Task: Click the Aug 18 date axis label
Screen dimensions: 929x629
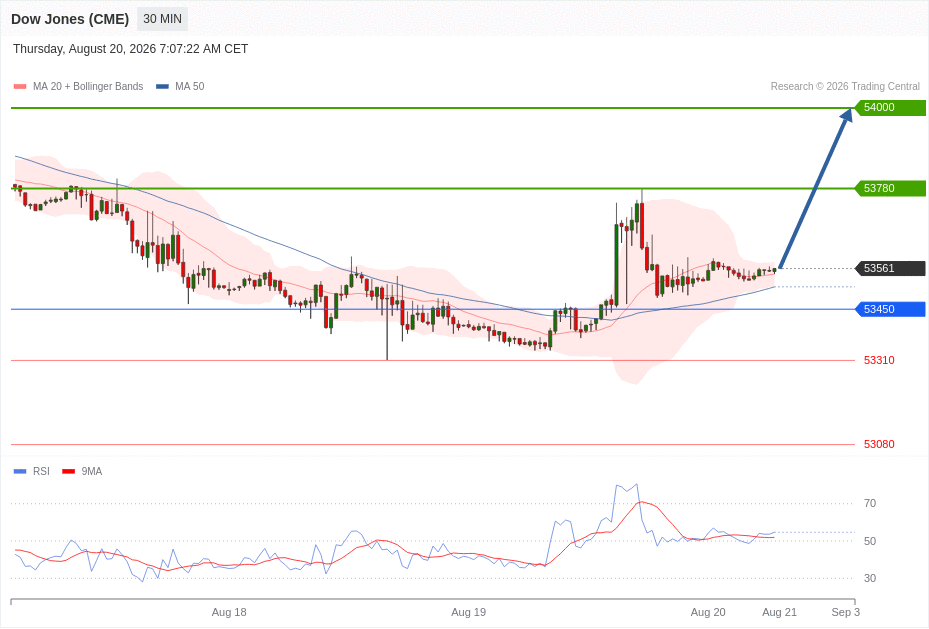Action: click(x=229, y=612)
